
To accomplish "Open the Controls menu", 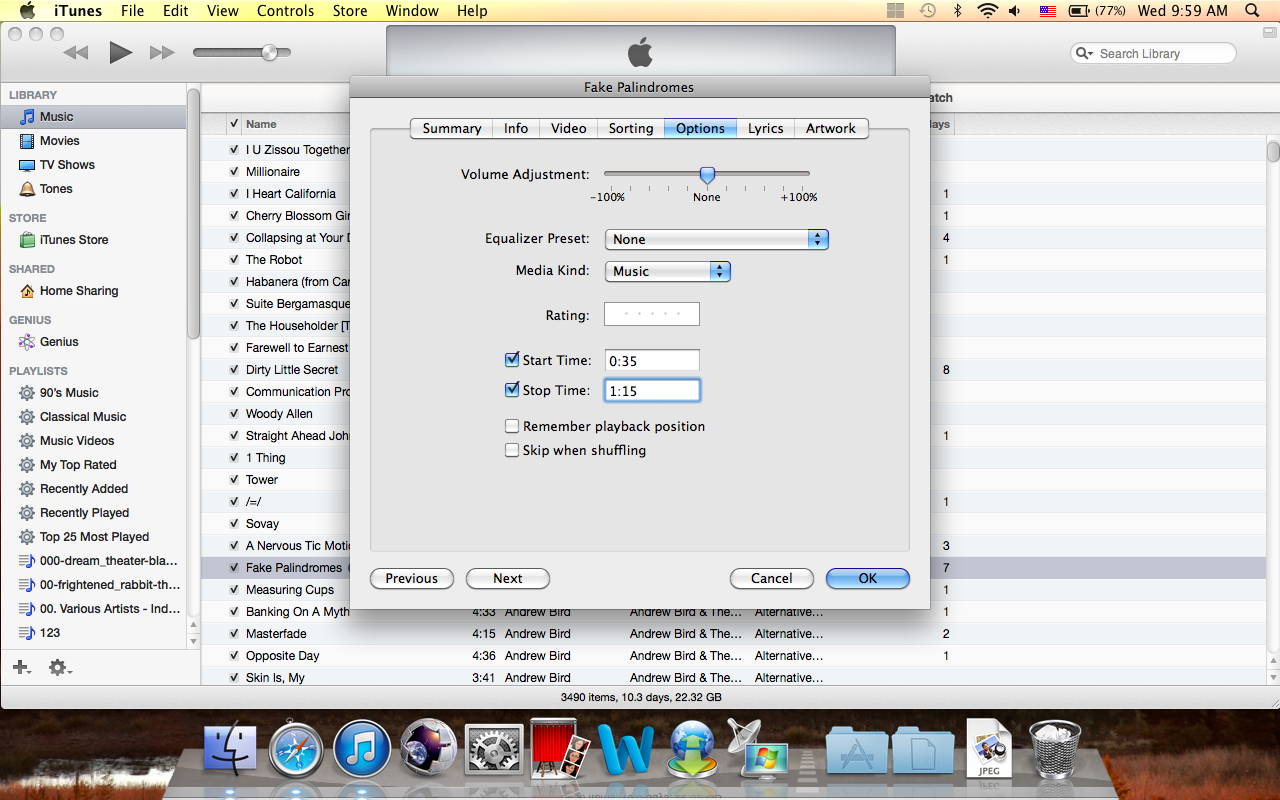I will (x=286, y=11).
